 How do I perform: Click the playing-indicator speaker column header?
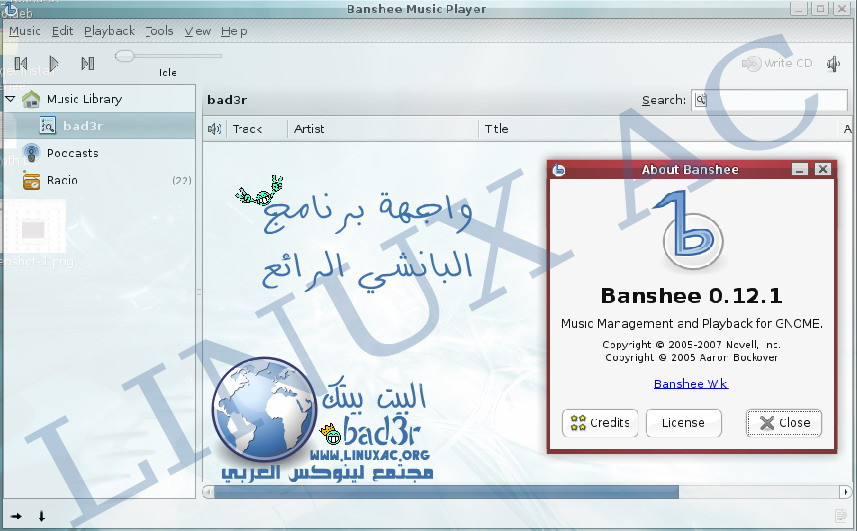pos(214,129)
